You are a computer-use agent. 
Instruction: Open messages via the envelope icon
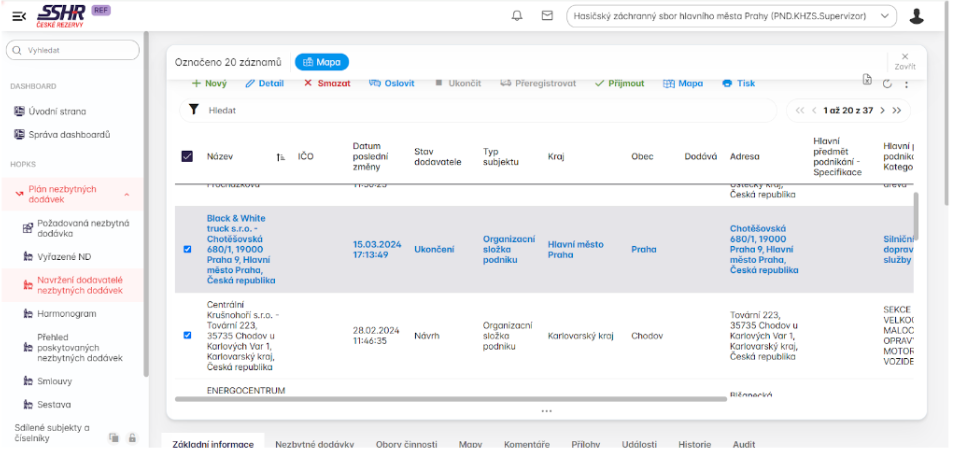click(x=547, y=16)
